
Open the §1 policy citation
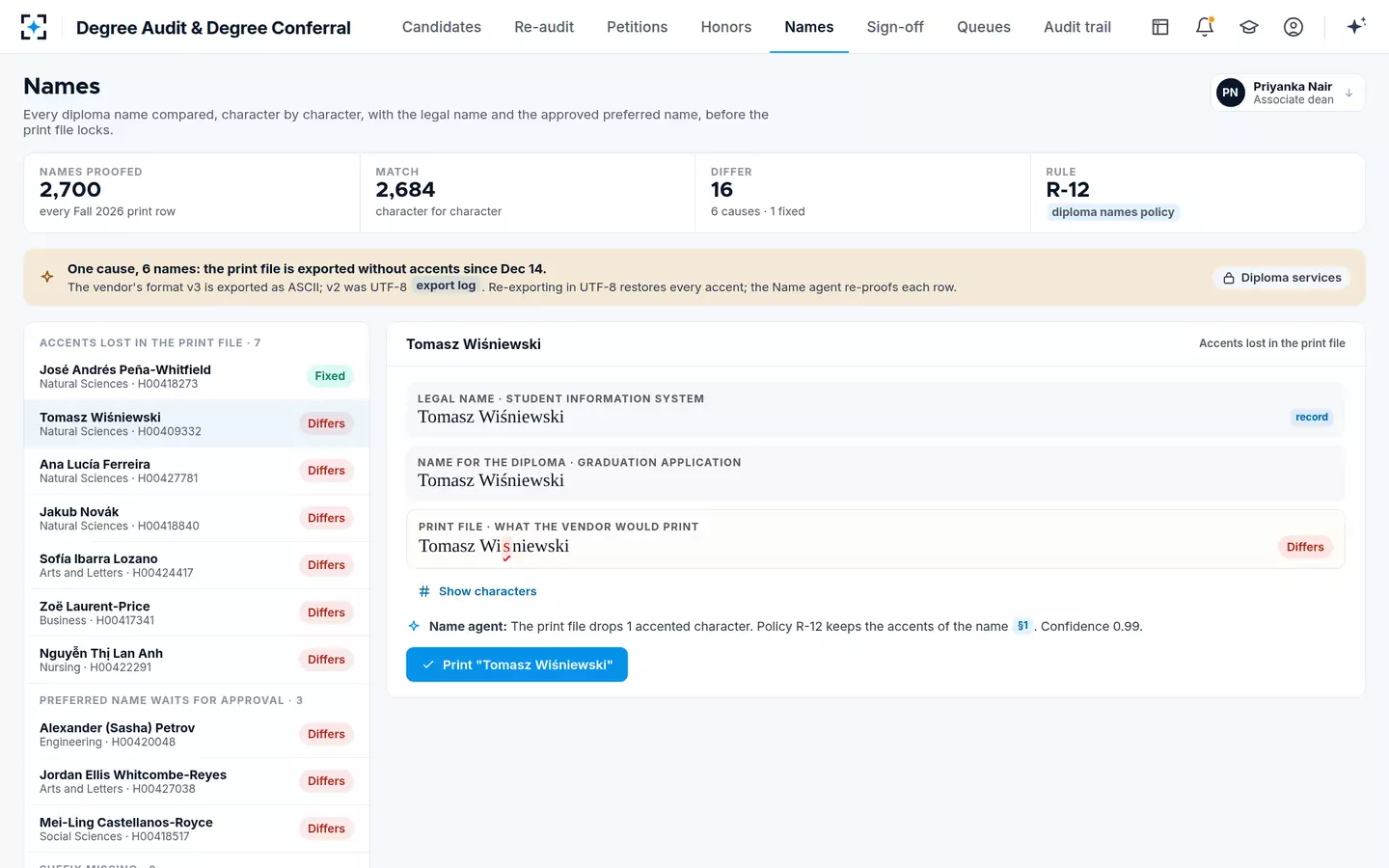coord(1022,626)
